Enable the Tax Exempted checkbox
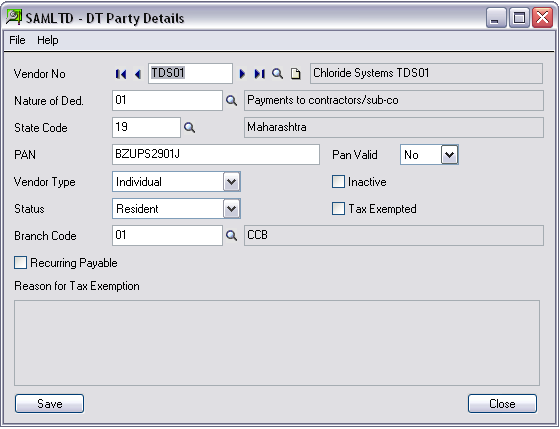The width and height of the screenshot is (560, 429). [338, 209]
